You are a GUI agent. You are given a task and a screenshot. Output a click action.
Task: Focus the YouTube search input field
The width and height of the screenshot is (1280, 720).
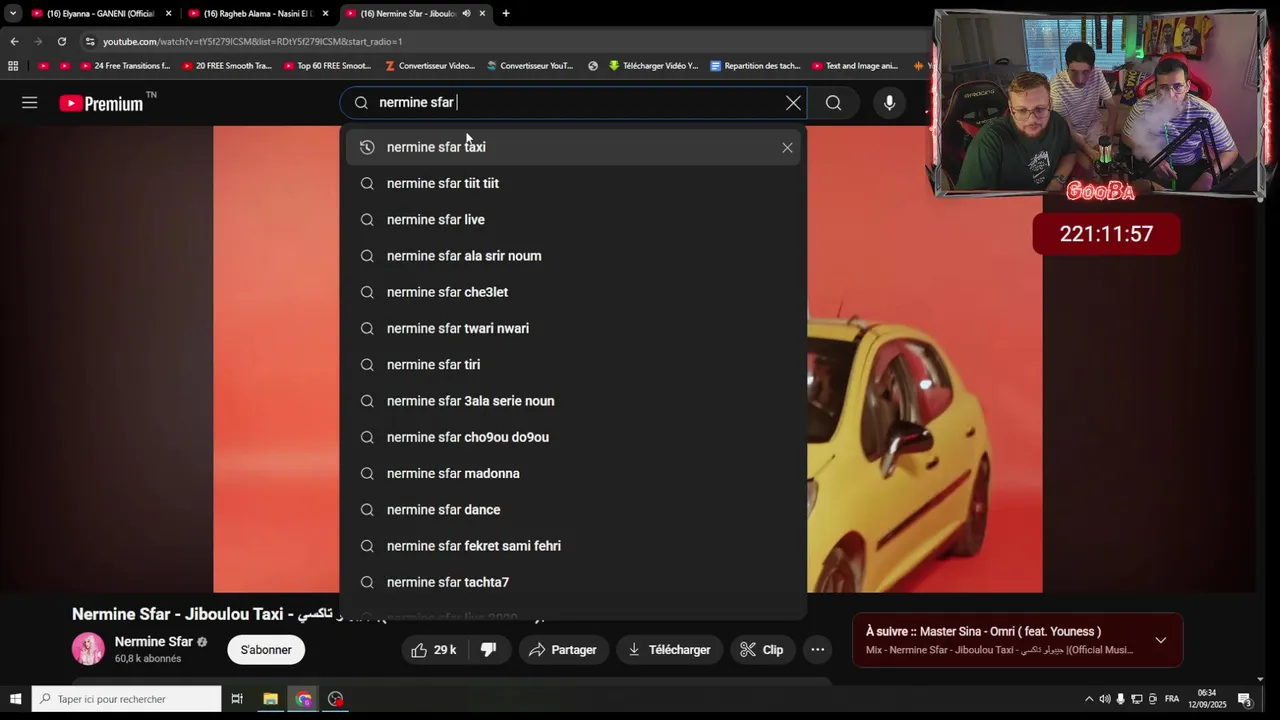(575, 103)
